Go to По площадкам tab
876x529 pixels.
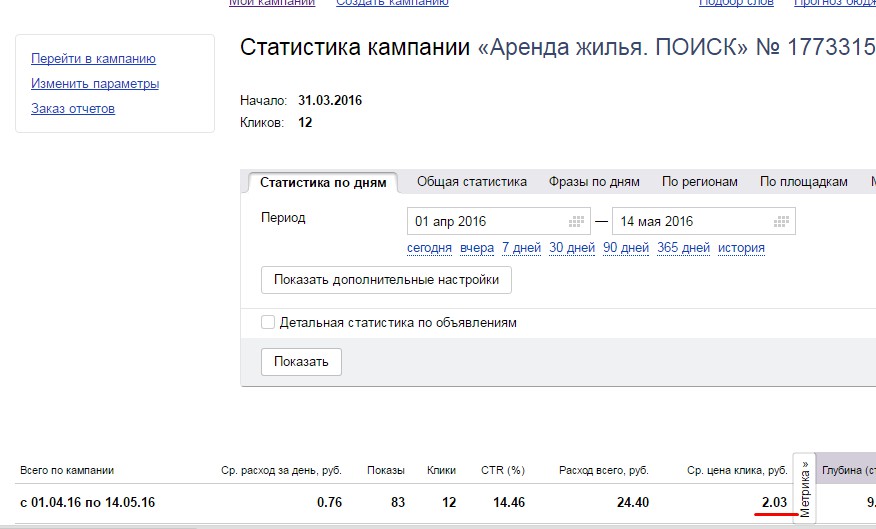[x=804, y=182]
